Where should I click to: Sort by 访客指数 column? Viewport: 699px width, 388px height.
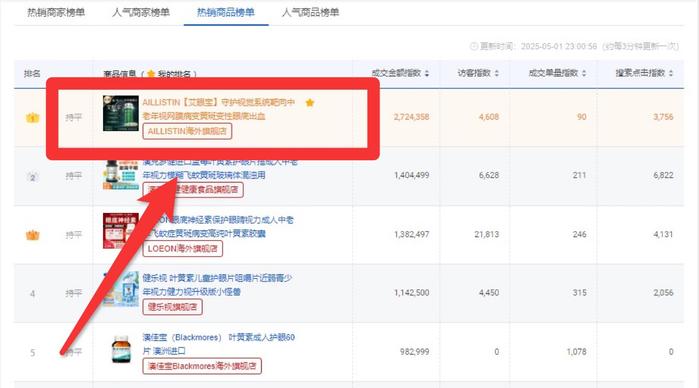point(478,73)
